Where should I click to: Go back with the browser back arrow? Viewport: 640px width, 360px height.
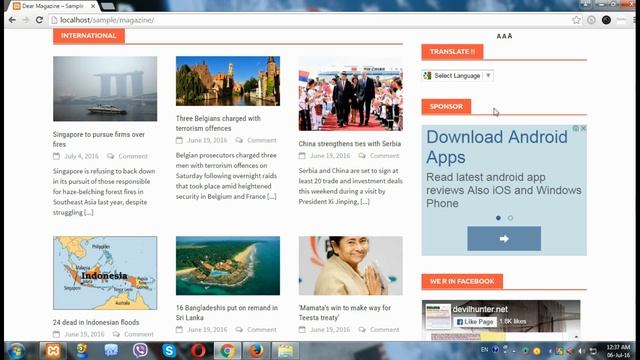point(12,20)
